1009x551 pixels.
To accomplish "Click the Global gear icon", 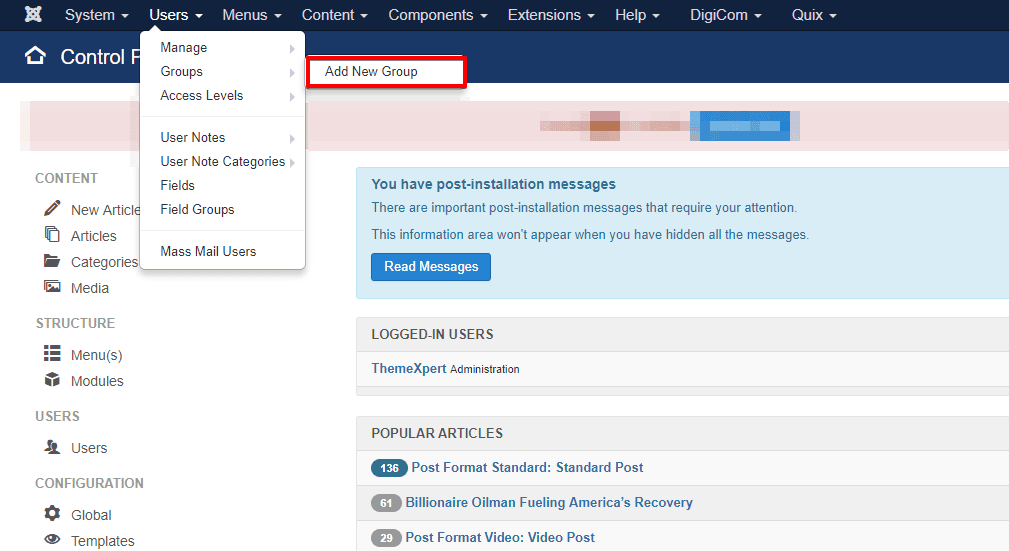I will 52,514.
